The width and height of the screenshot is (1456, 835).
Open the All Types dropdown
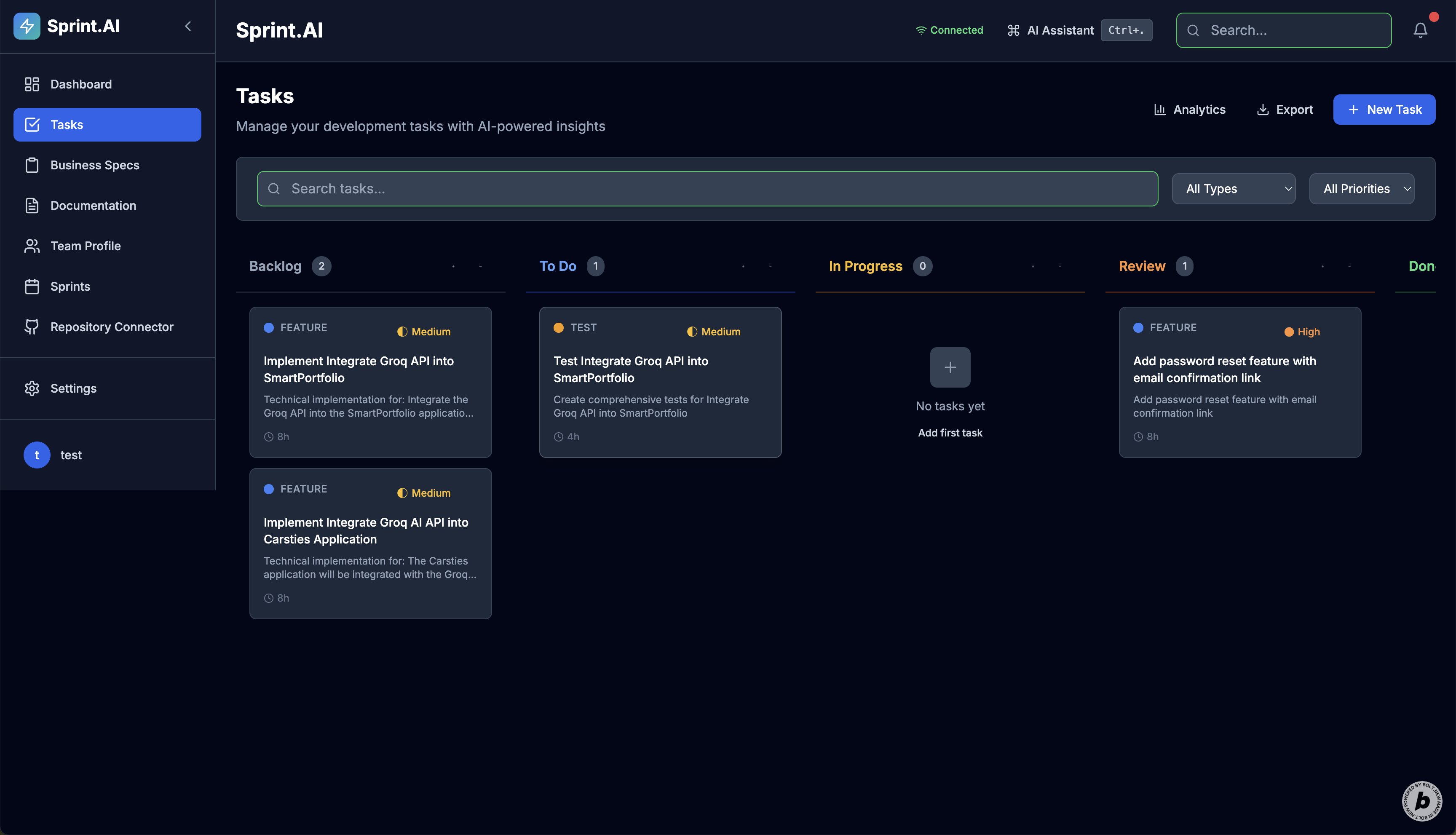(x=1233, y=189)
